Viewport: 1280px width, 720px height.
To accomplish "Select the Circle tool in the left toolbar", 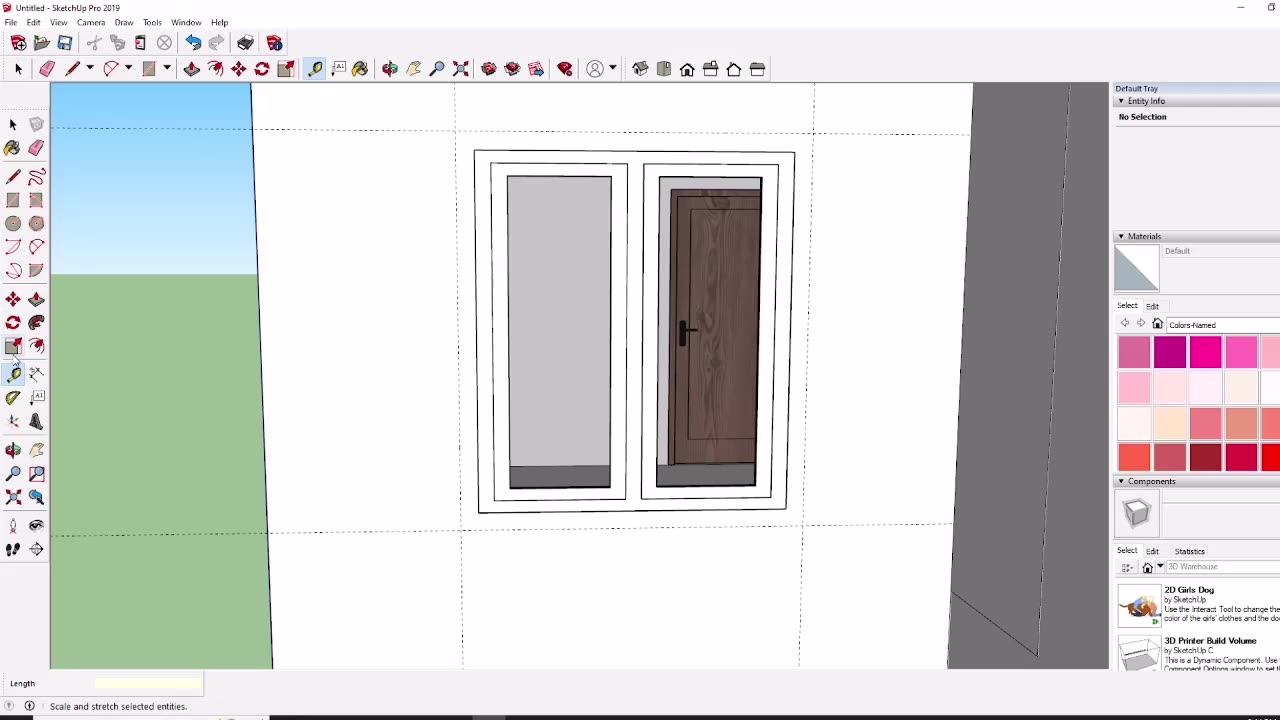I will [x=13, y=224].
